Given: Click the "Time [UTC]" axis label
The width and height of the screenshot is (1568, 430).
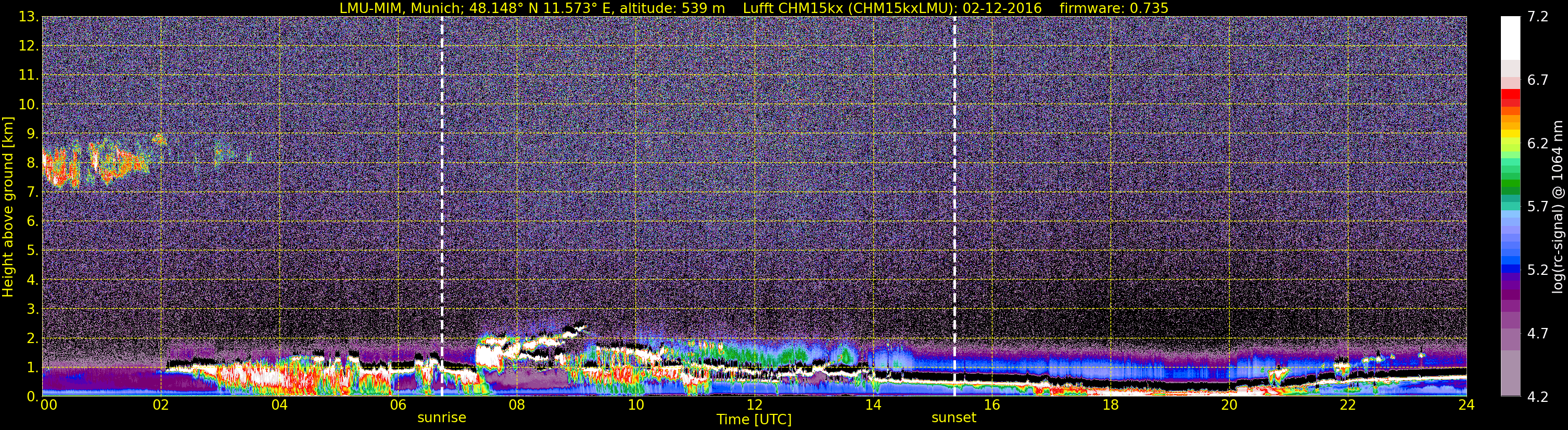Looking at the screenshot, I should click(754, 420).
